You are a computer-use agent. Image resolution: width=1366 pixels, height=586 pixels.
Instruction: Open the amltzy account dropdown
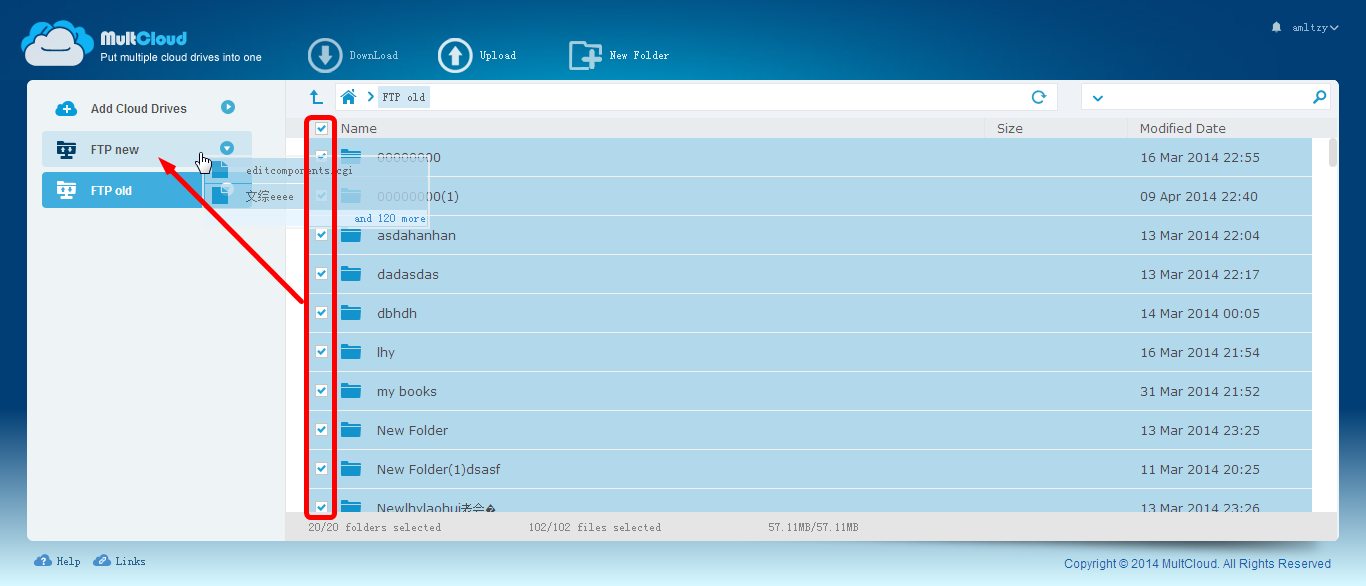click(x=1313, y=28)
